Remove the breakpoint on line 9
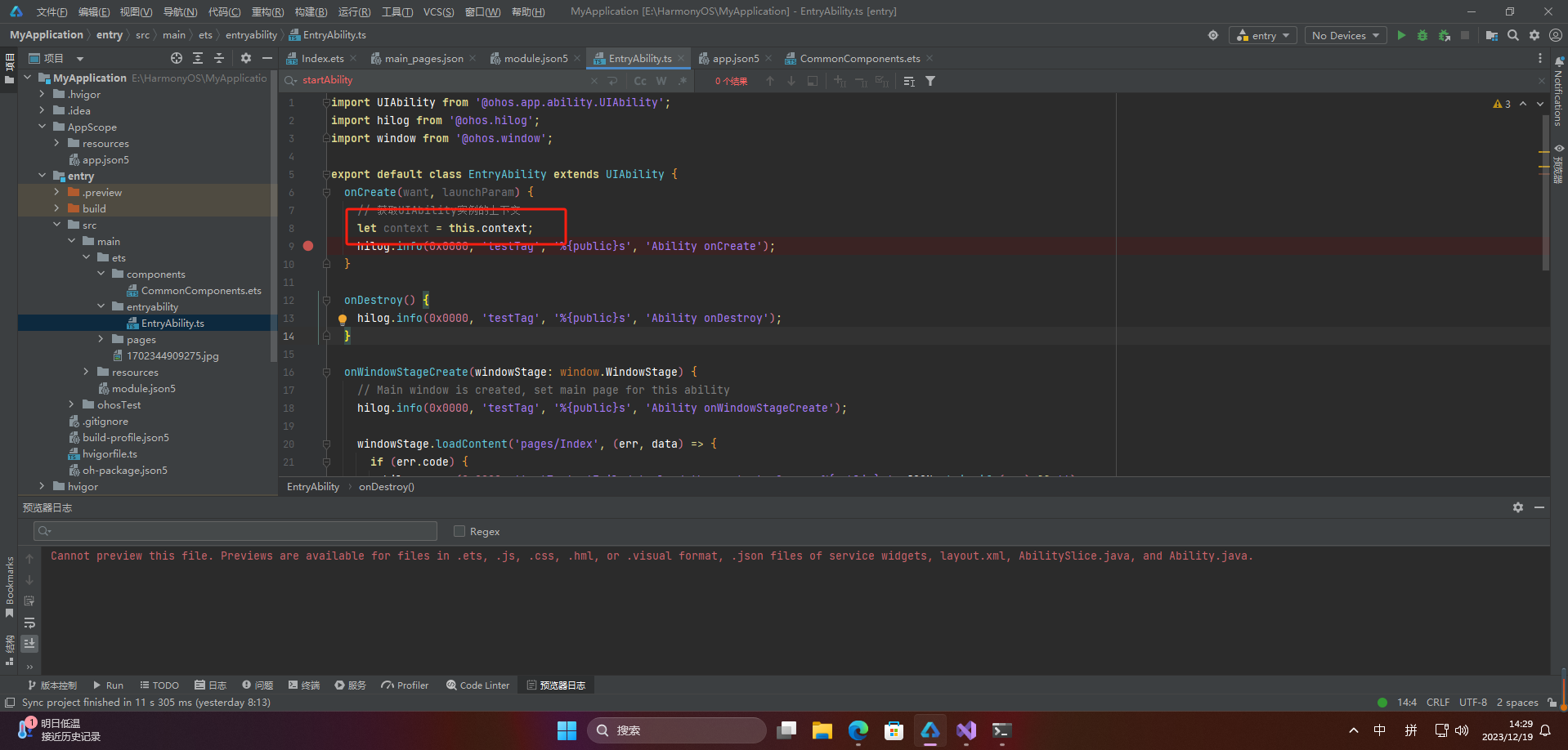Screen dimensions: 1568x750 pyautogui.click(x=308, y=246)
